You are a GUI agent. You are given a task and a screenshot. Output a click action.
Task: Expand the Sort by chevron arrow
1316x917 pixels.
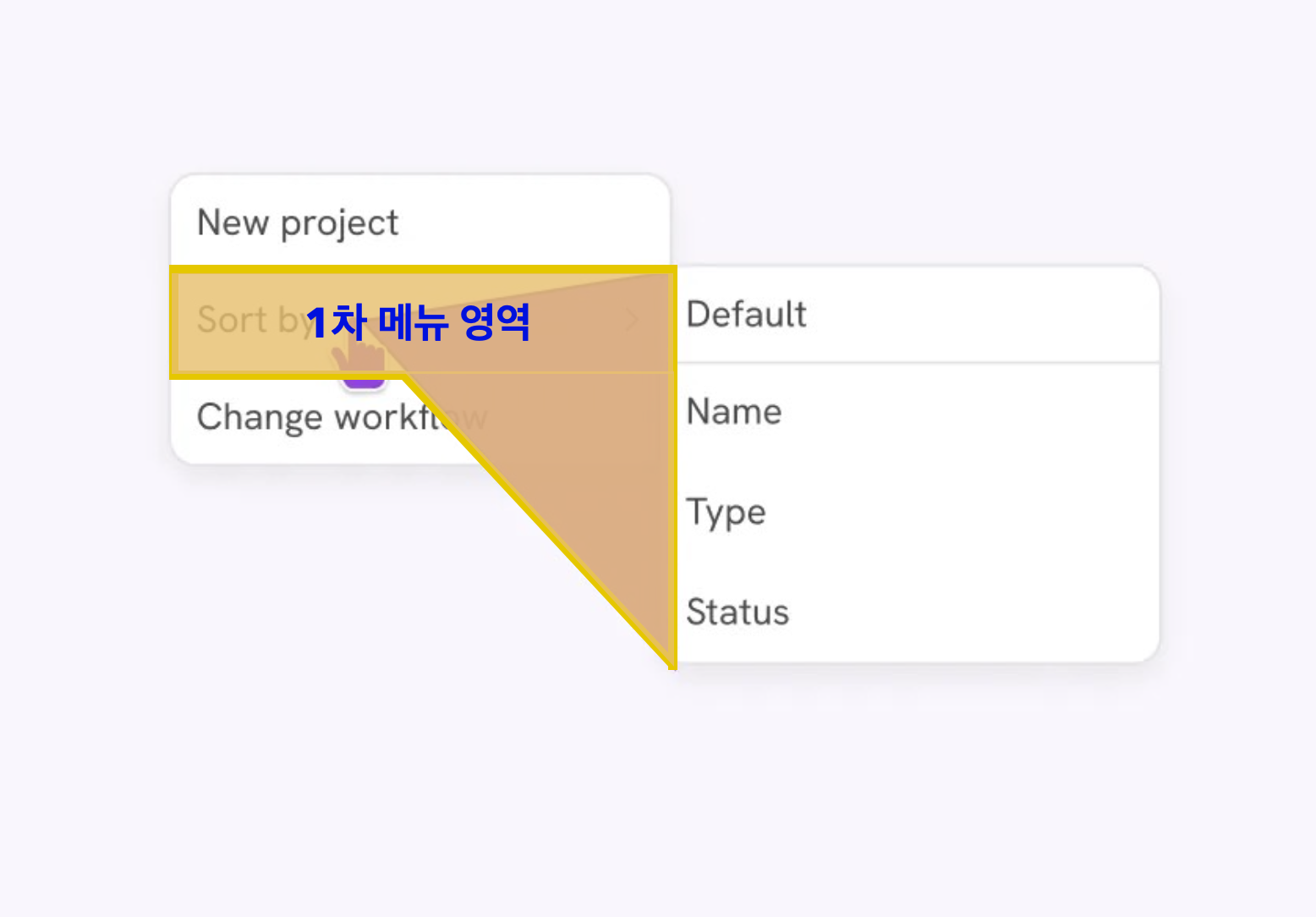point(632,321)
